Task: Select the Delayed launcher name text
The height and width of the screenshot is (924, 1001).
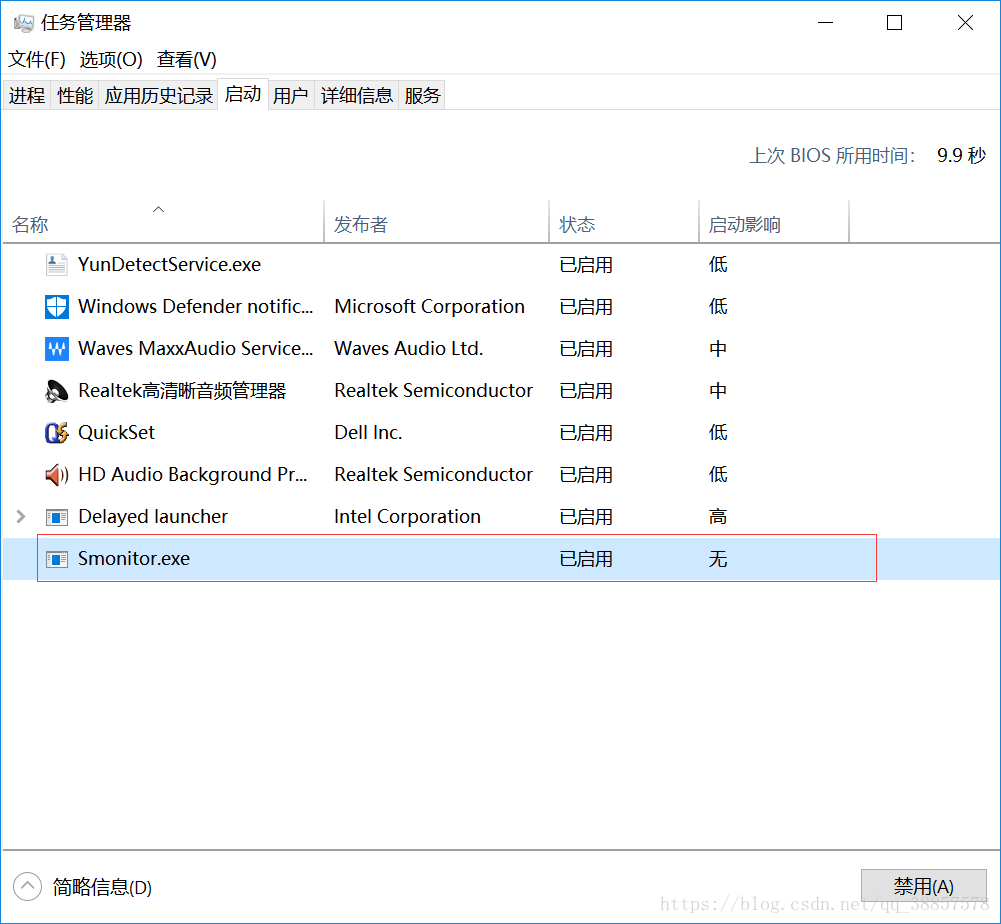Action: 153,517
